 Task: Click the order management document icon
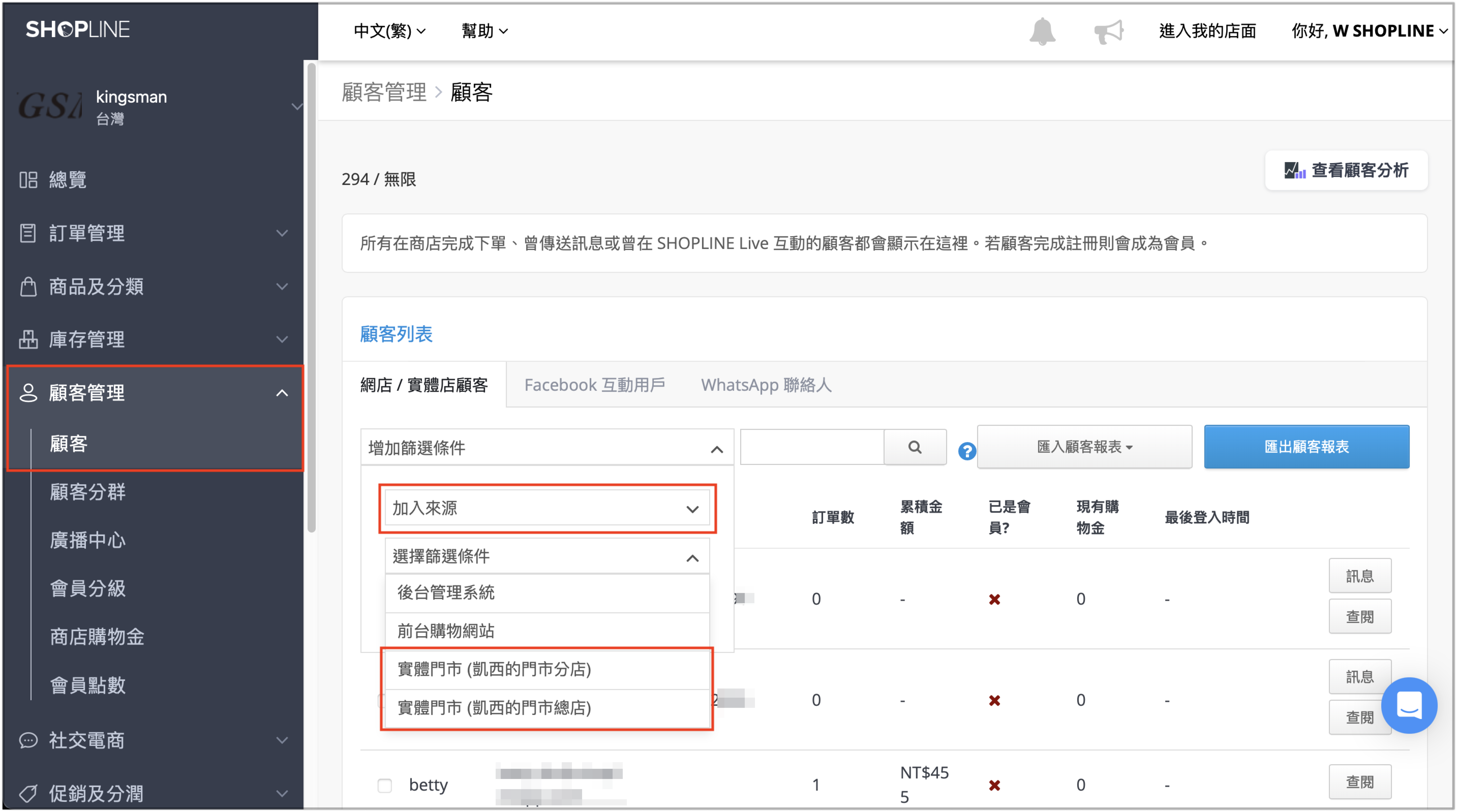pyautogui.click(x=28, y=233)
